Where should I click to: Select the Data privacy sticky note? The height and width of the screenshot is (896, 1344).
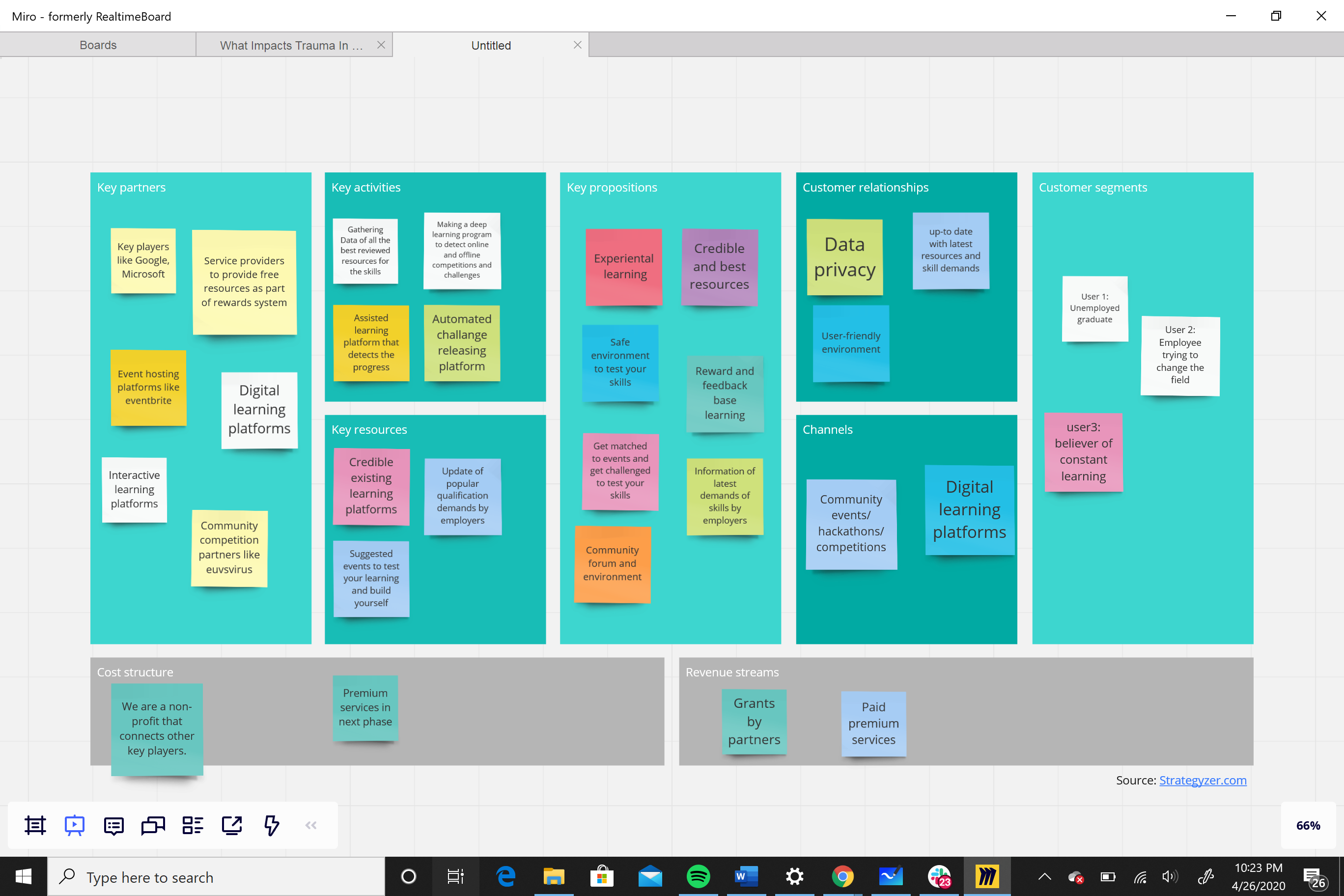[x=844, y=256]
